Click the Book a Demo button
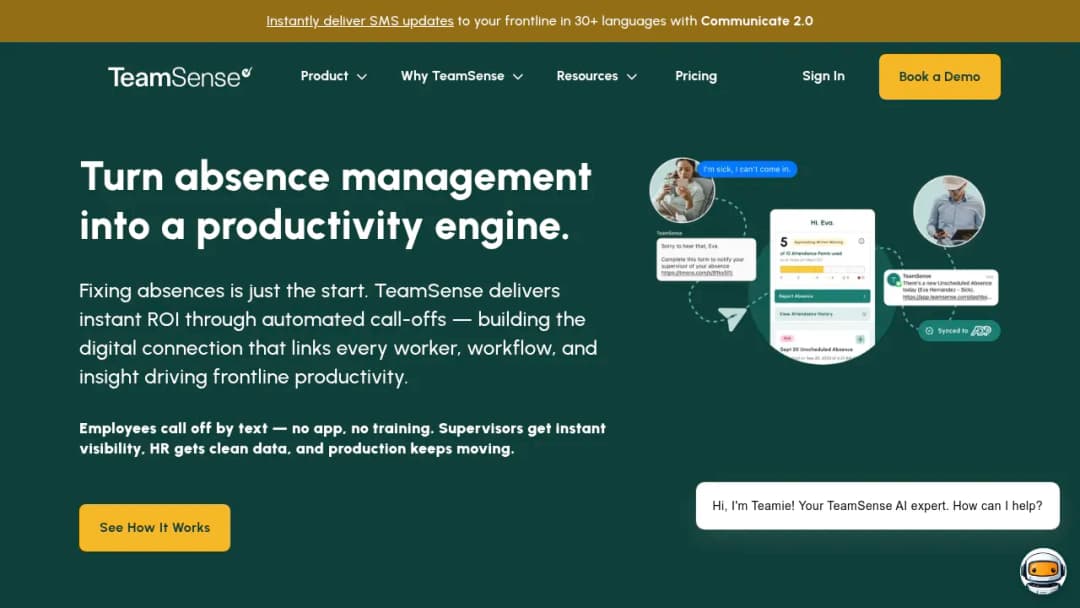 coord(939,76)
